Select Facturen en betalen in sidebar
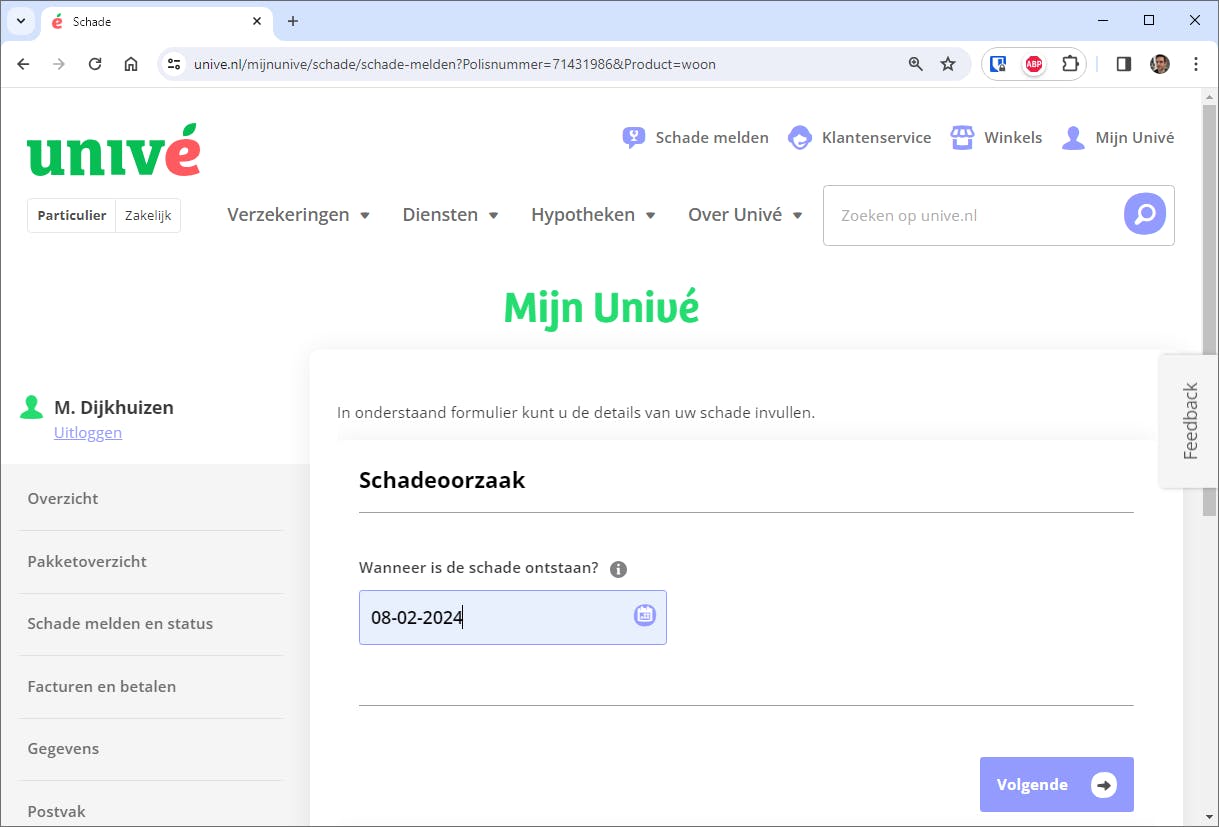Viewport: 1219px width, 827px height. click(101, 686)
